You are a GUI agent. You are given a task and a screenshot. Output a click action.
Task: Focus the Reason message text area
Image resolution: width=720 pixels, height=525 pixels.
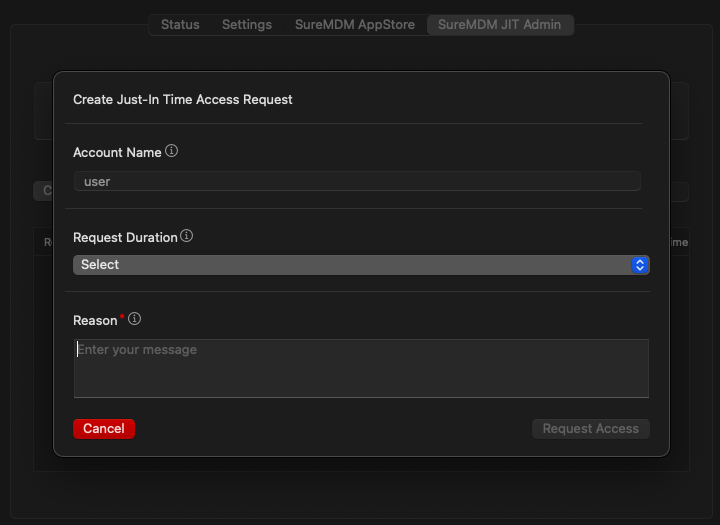[x=361, y=368]
